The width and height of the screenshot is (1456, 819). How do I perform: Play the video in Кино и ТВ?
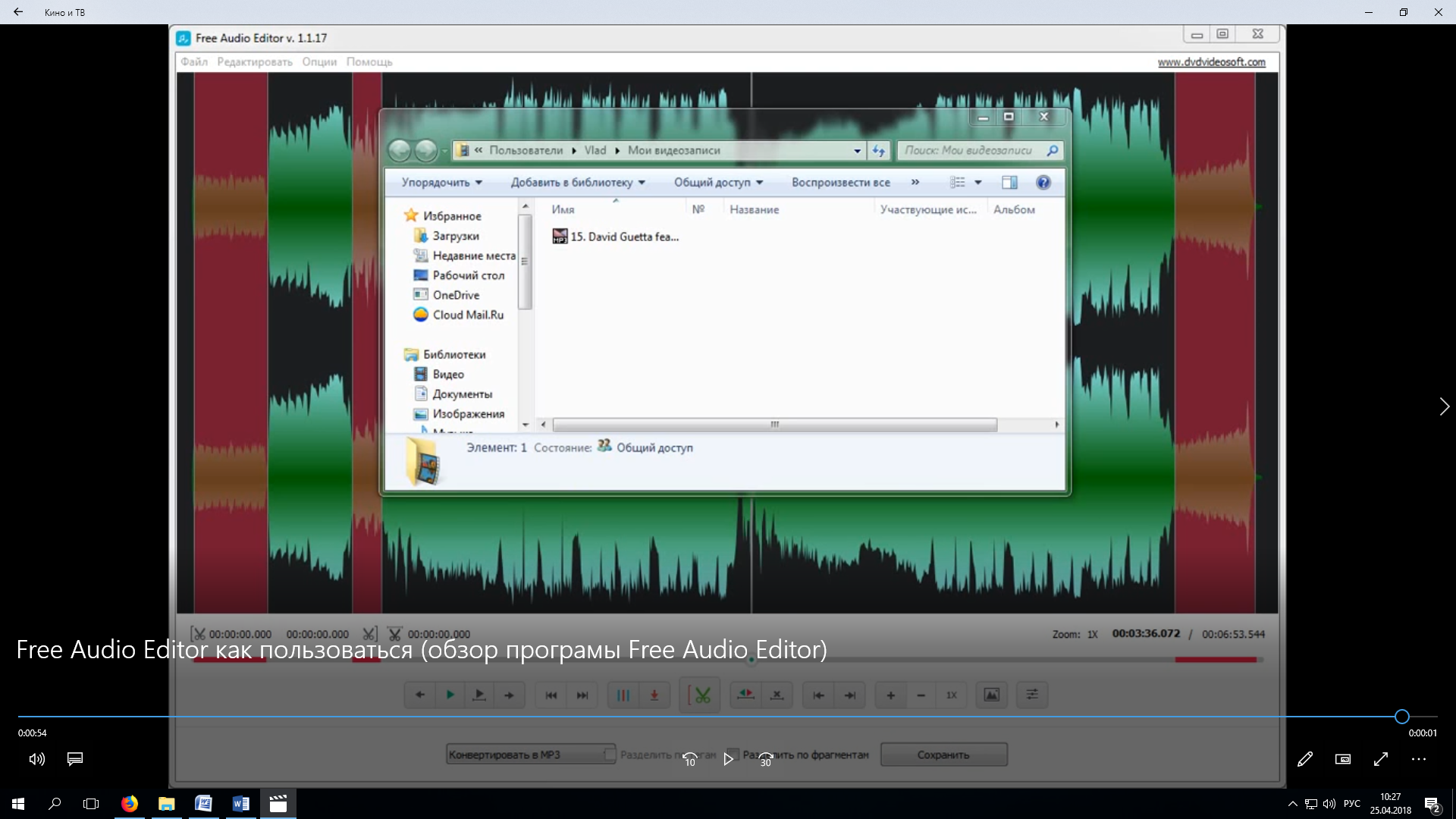(x=728, y=758)
